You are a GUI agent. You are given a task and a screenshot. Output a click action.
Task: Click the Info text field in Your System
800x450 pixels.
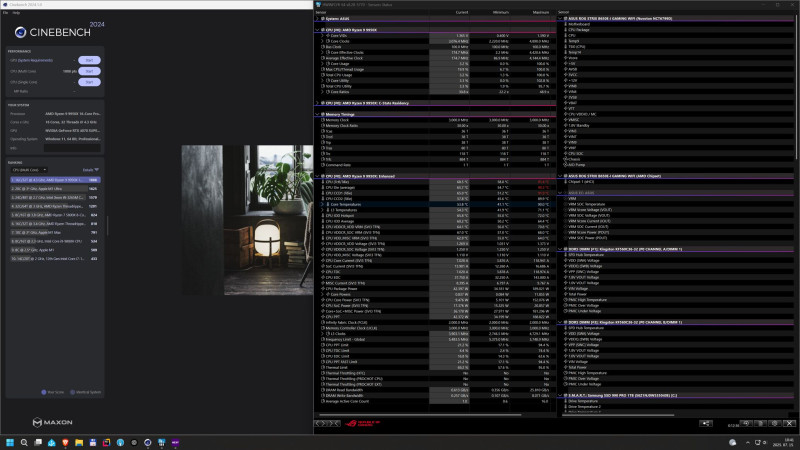(72, 148)
